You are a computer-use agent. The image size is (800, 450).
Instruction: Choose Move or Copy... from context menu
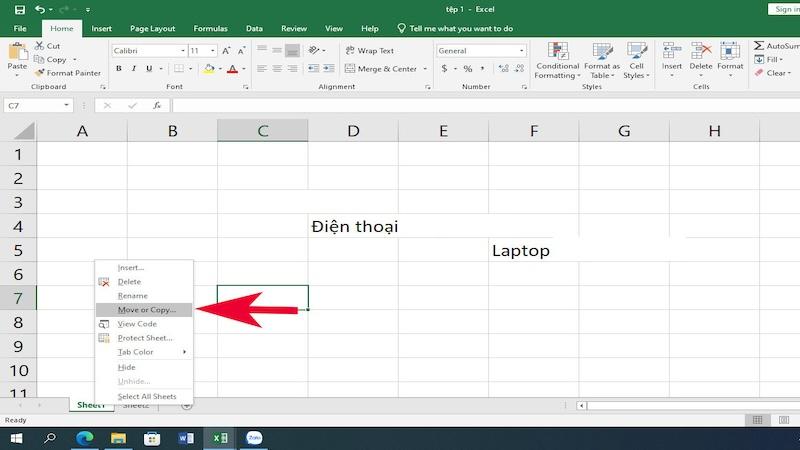144,310
